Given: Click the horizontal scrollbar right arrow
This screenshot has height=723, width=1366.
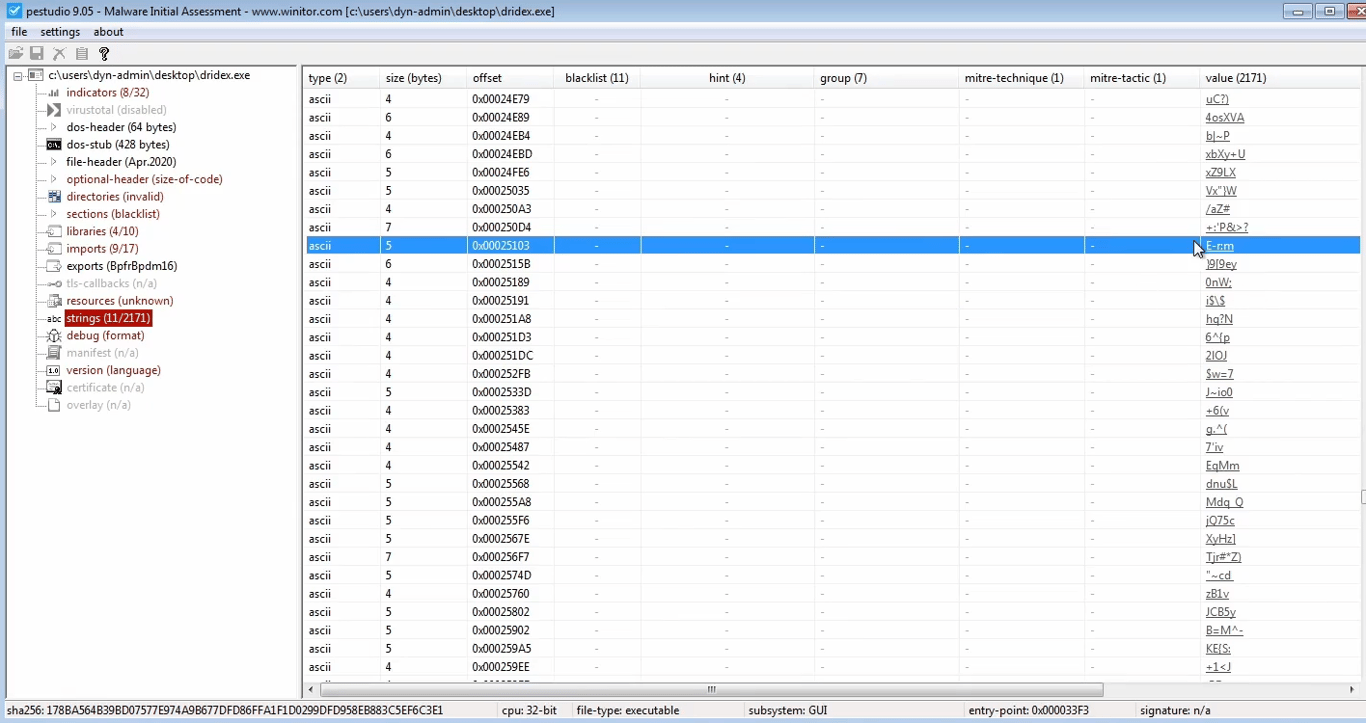Looking at the screenshot, I should point(1353,690).
